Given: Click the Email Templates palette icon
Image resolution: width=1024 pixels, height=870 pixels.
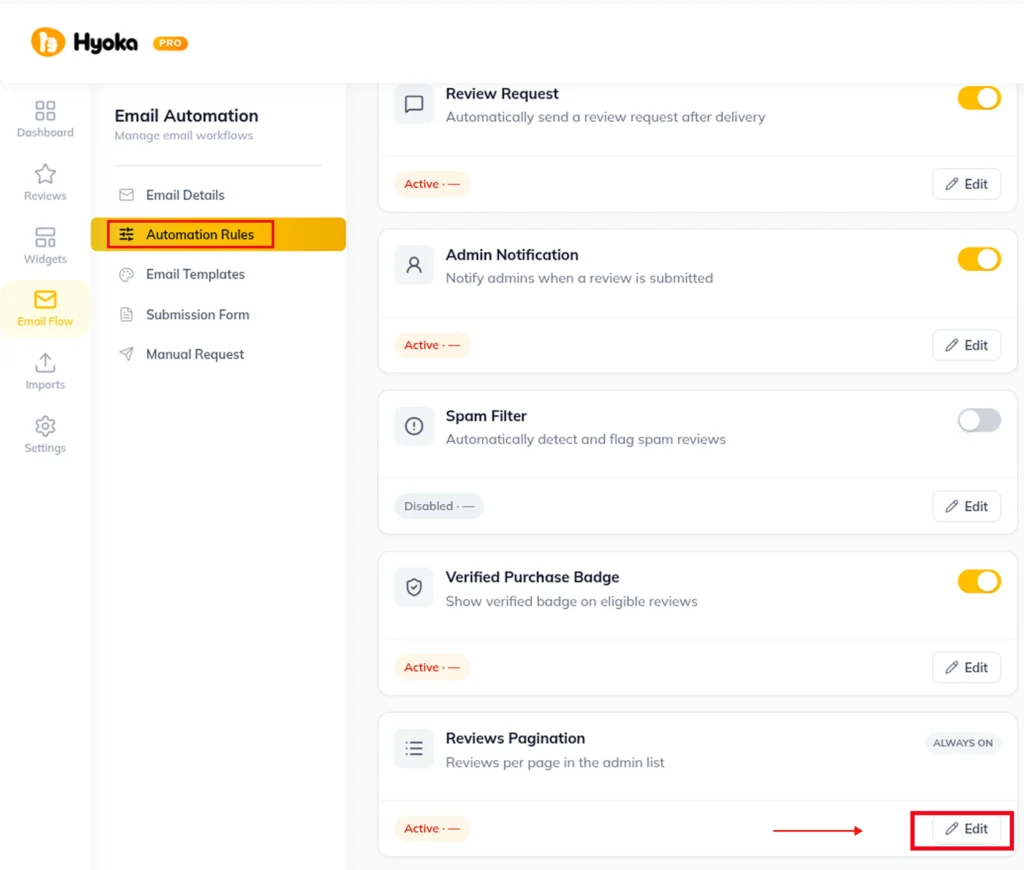Looking at the screenshot, I should [127, 274].
